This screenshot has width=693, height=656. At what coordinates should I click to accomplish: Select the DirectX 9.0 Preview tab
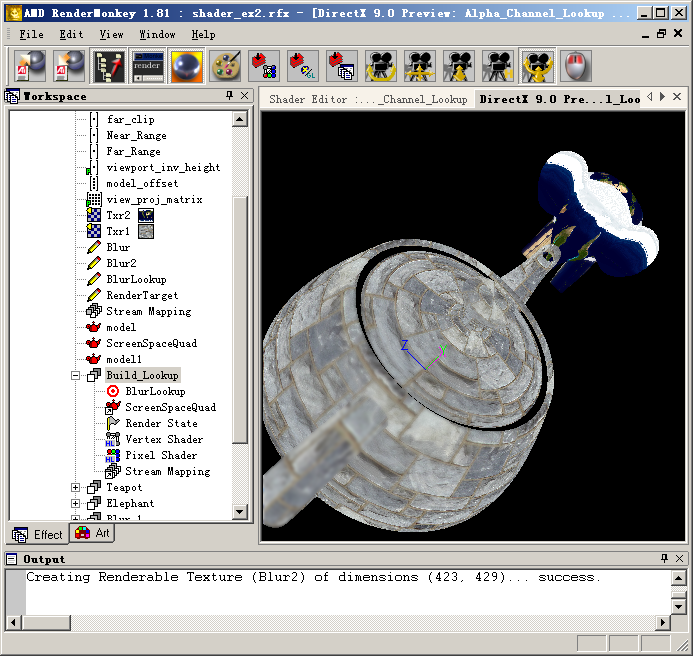(559, 99)
